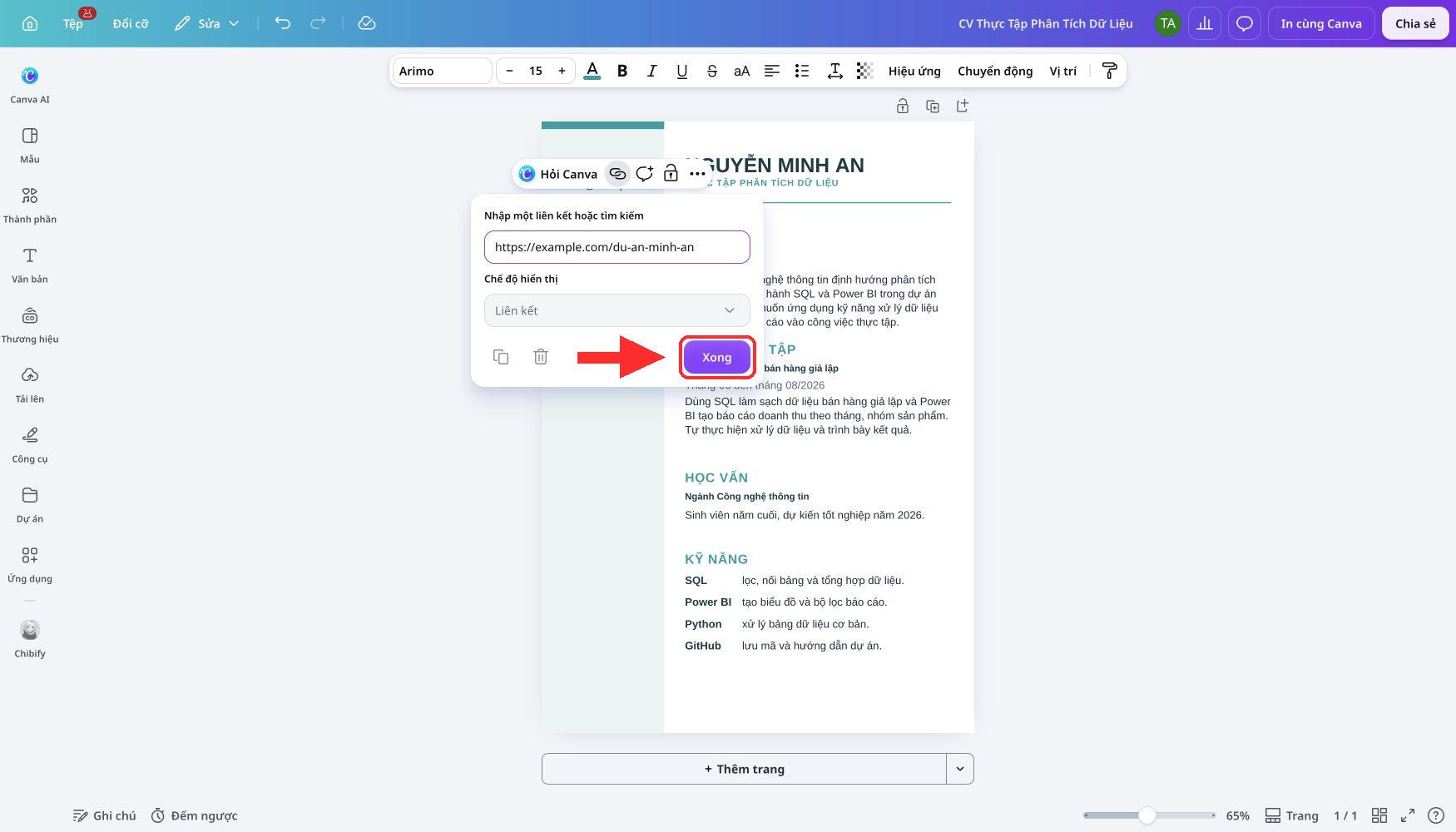The image size is (1456, 832).
Task: Toggle bold formatting
Action: (622, 71)
